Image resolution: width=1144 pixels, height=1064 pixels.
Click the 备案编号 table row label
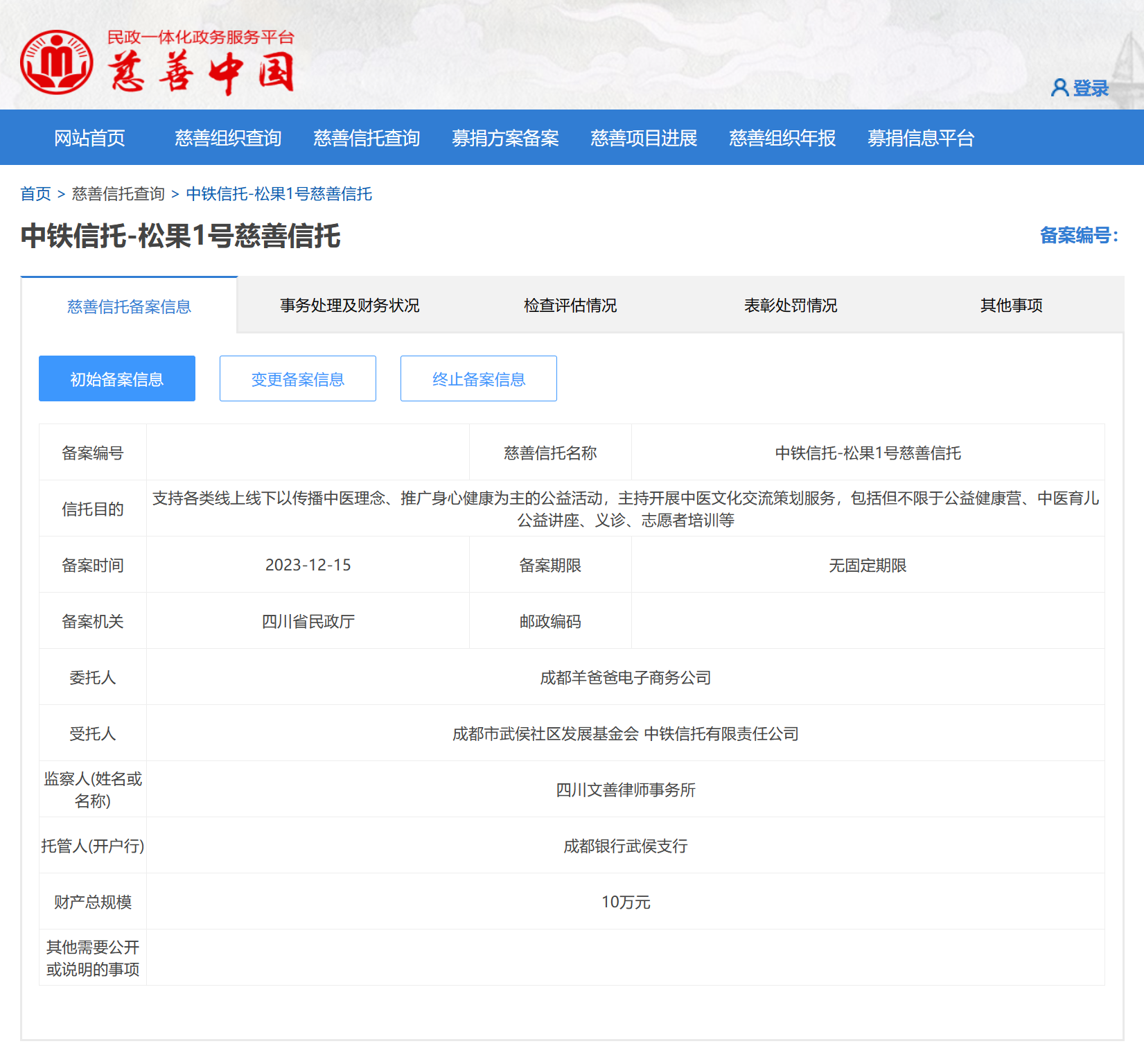[x=93, y=453]
